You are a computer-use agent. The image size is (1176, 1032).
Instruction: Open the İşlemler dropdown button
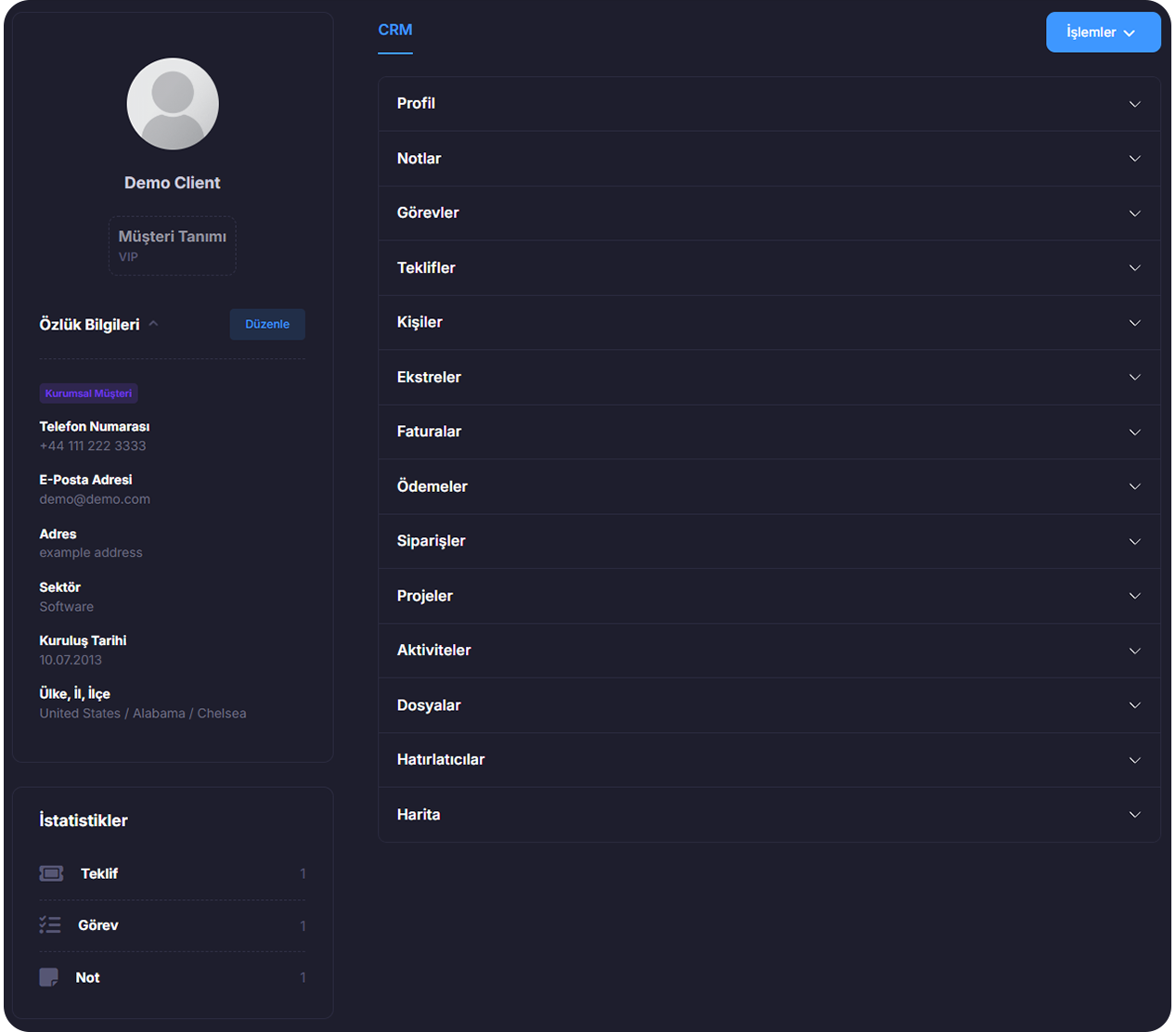coord(1103,32)
